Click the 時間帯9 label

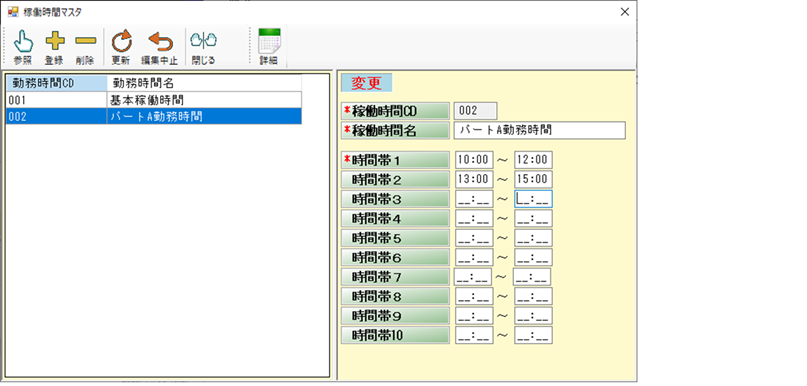(395, 316)
